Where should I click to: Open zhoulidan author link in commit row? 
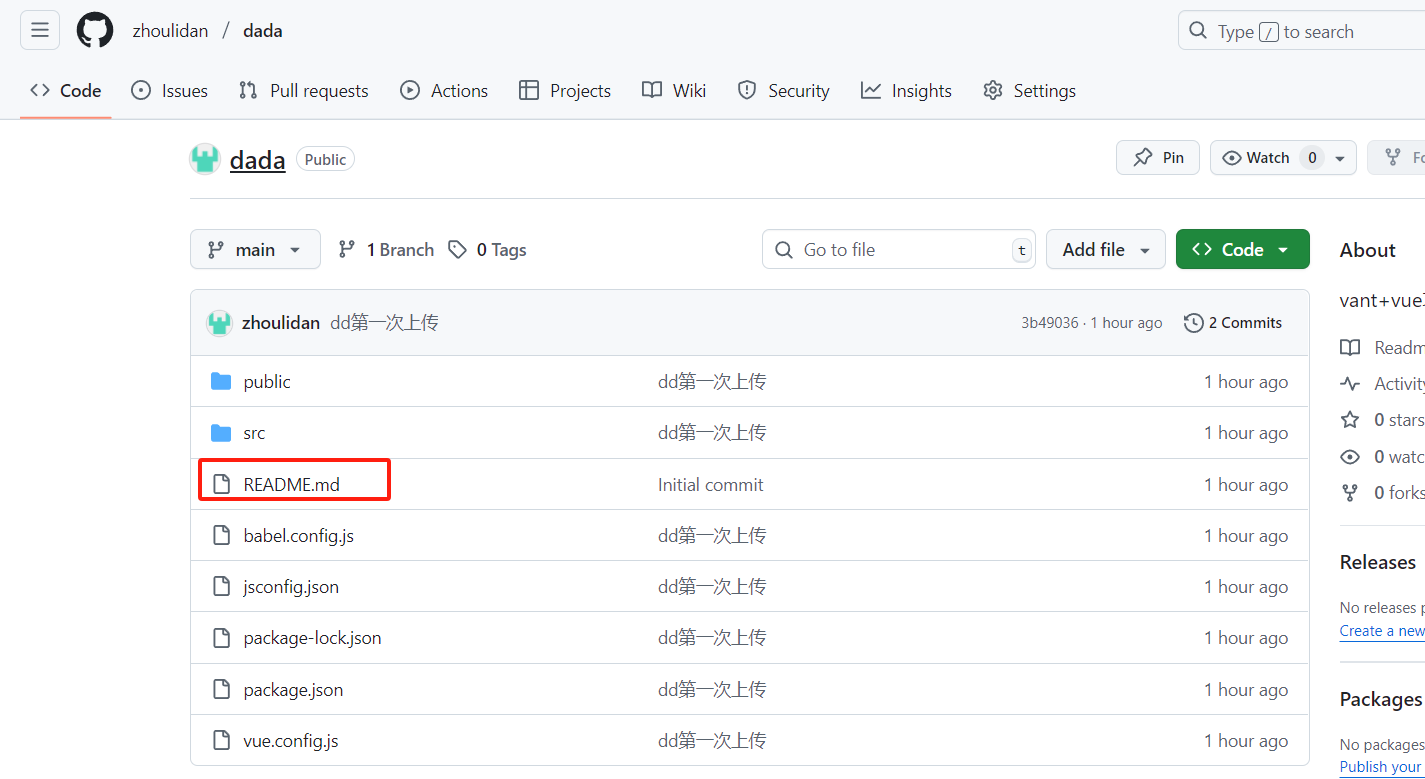click(281, 323)
